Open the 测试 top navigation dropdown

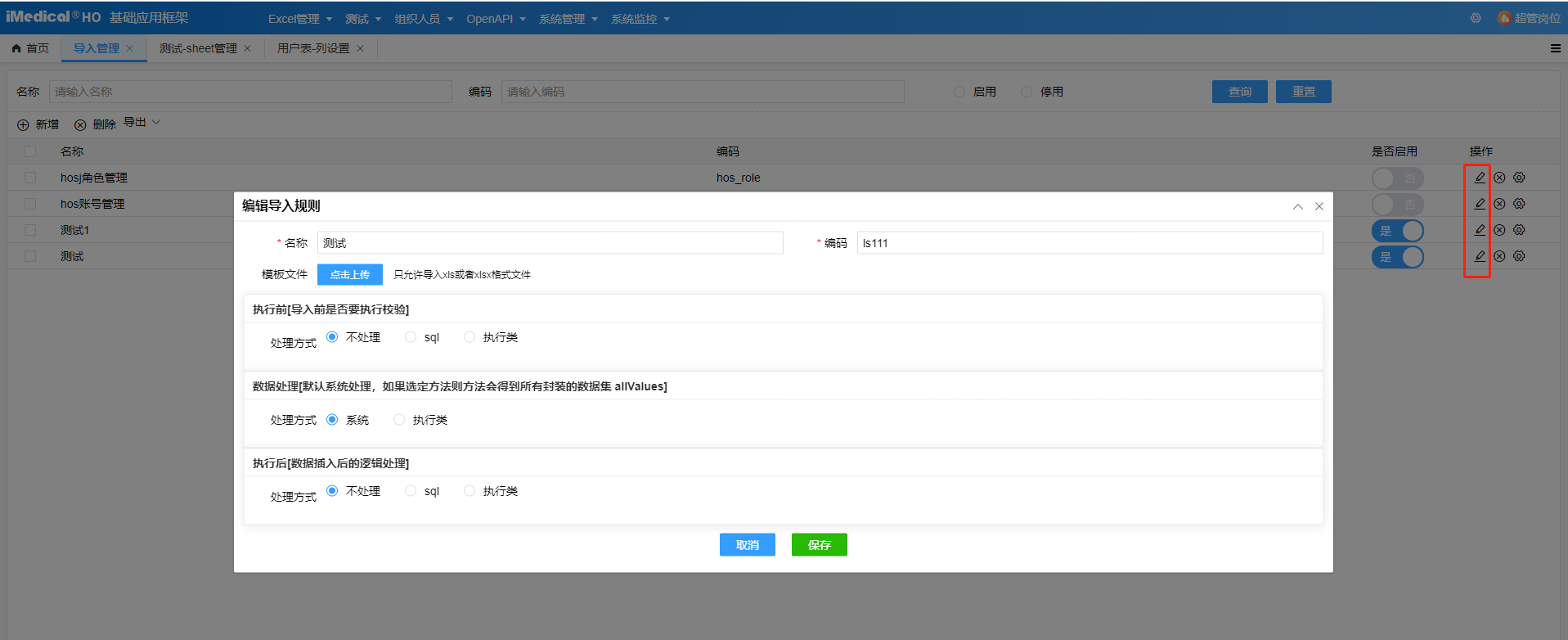tap(363, 19)
